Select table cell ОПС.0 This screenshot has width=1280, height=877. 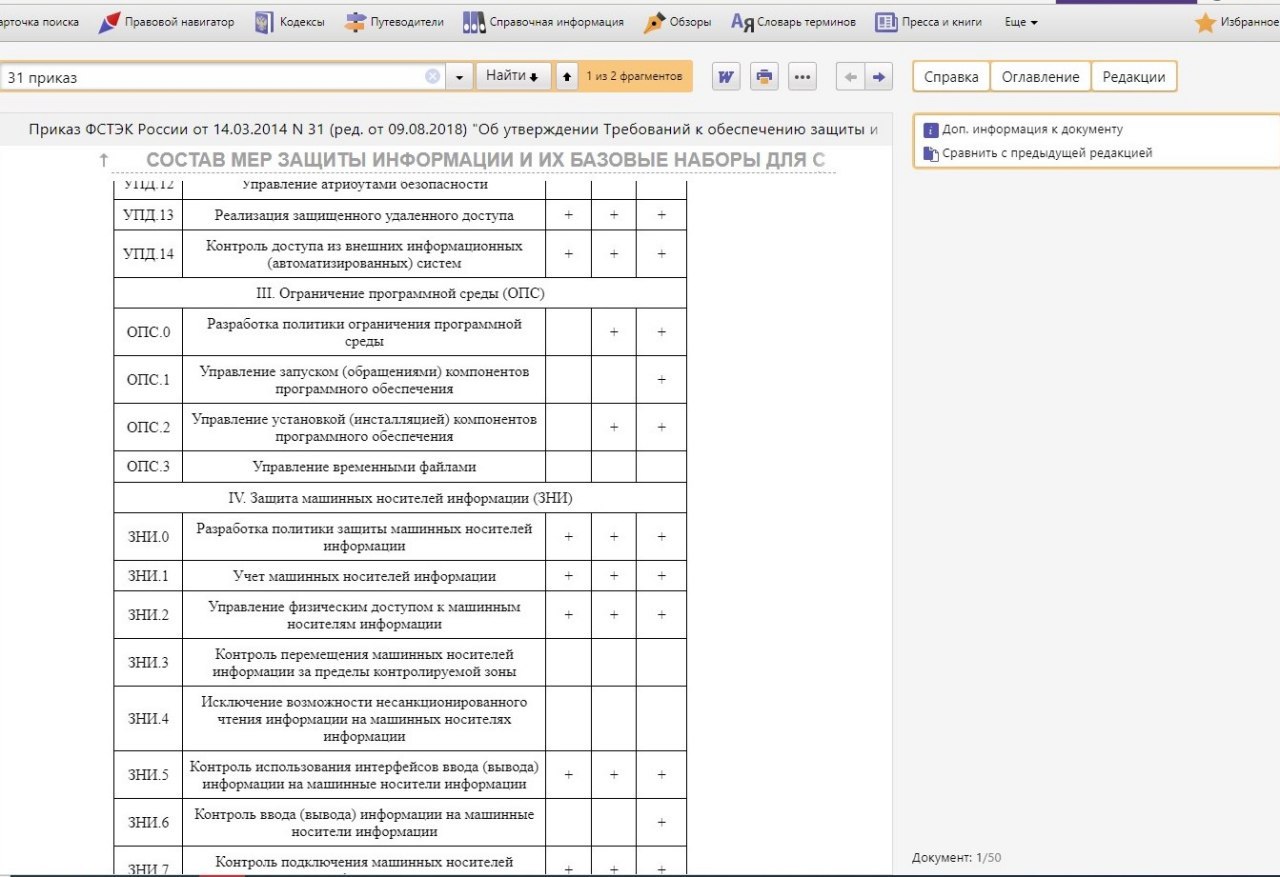[148, 332]
